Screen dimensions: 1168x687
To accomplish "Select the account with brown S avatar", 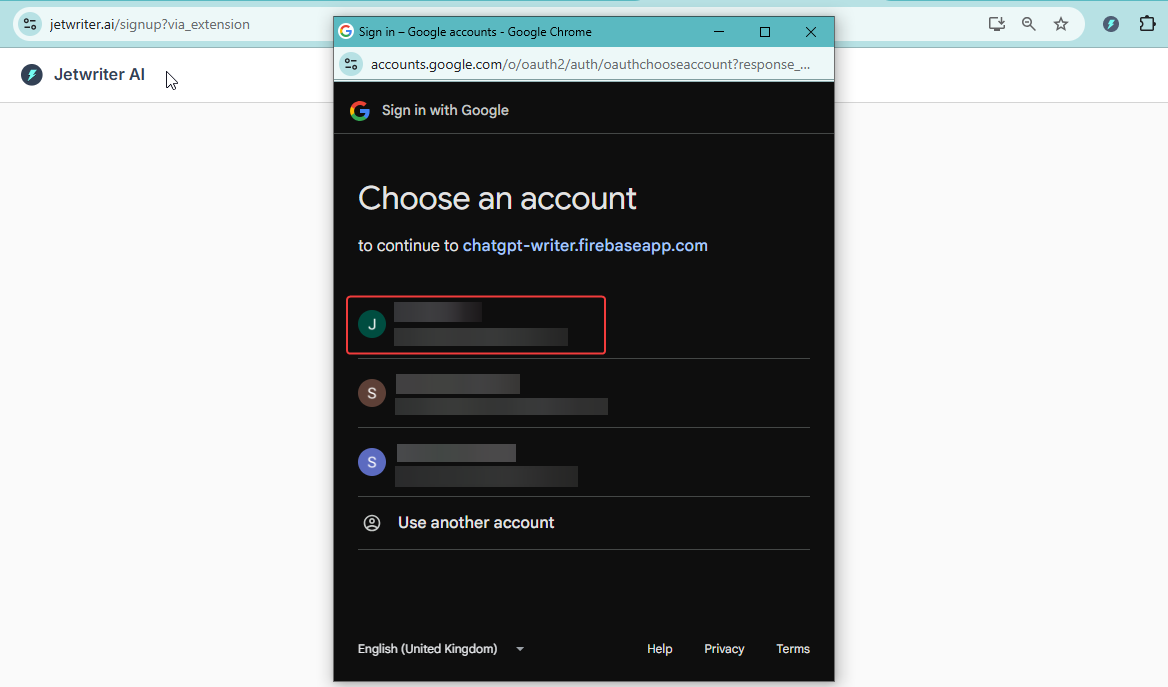I will [584, 393].
